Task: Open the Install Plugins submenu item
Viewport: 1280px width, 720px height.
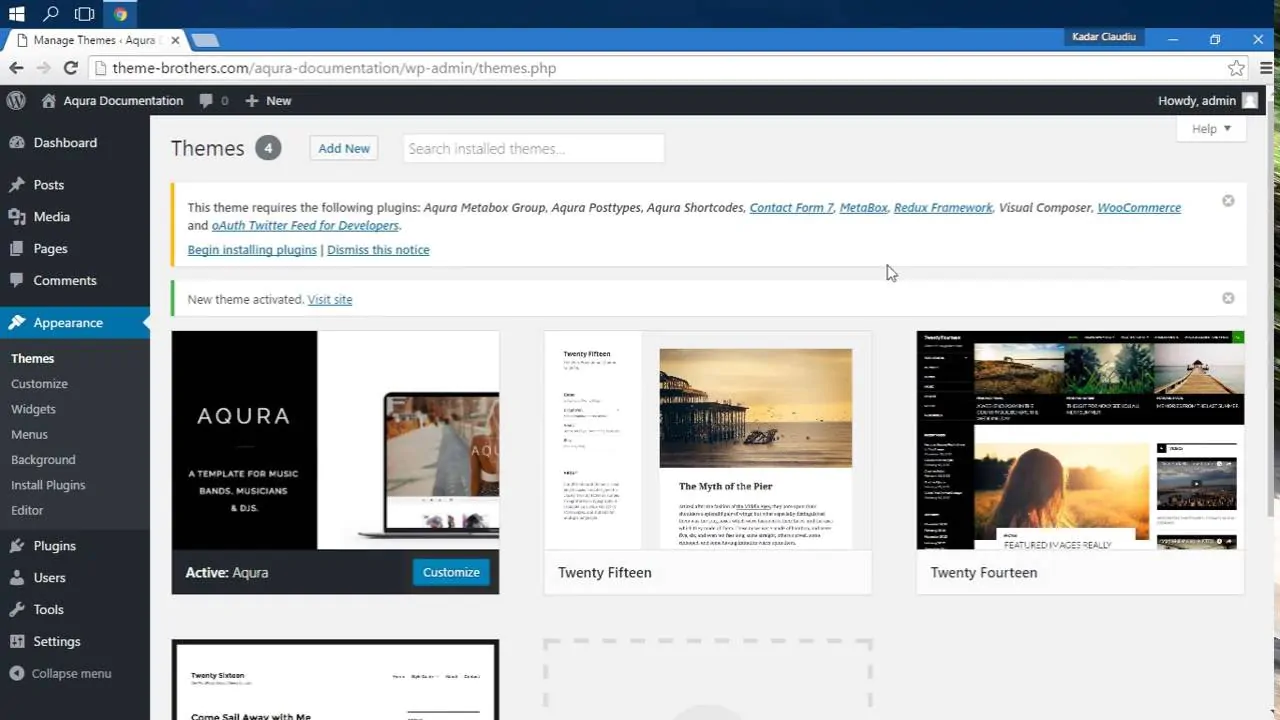Action: coord(48,485)
